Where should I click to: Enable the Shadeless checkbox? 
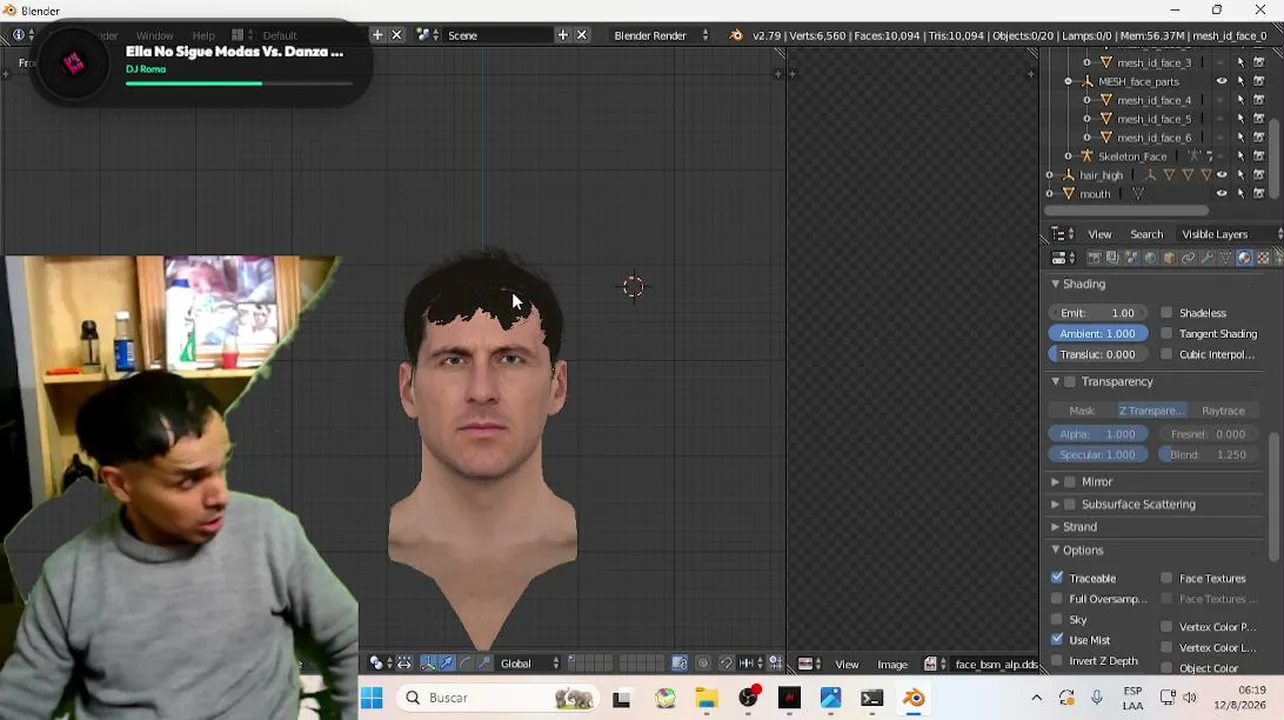coord(1166,313)
